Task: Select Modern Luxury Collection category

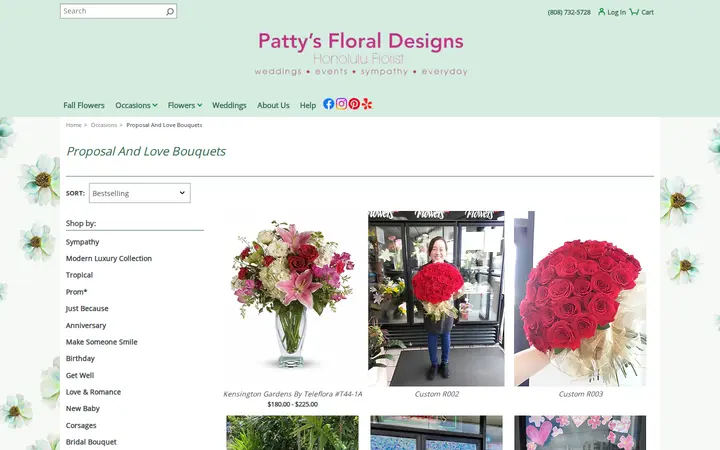Action: click(x=109, y=259)
